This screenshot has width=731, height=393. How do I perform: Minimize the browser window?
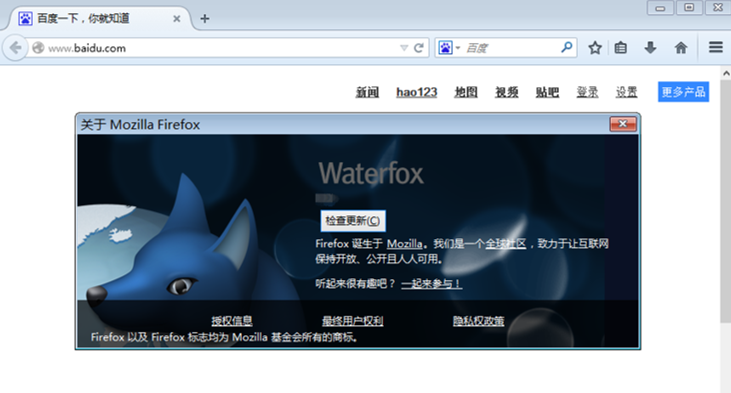[660, 8]
